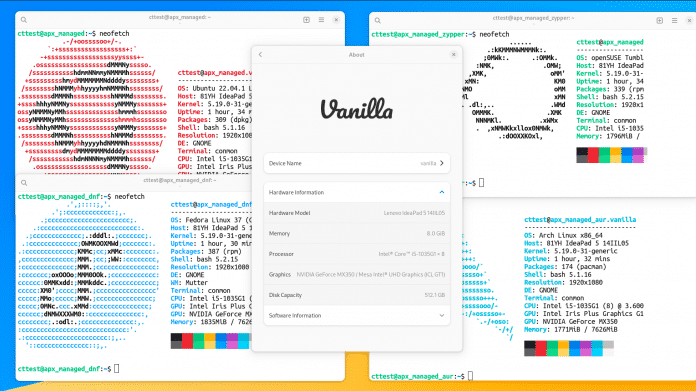Add new tab in apx_managed terminal
Image resolution: width=696 pixels, height=391 pixels.
coord(306,20)
